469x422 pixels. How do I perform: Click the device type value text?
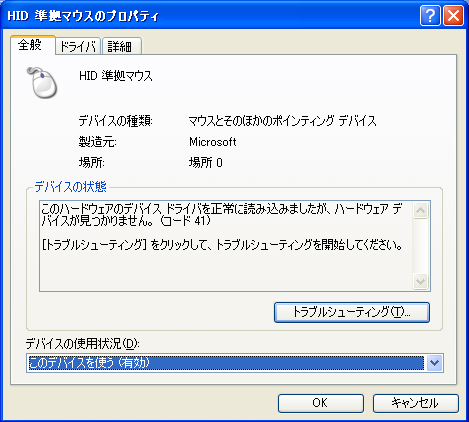pyautogui.click(x=283, y=121)
